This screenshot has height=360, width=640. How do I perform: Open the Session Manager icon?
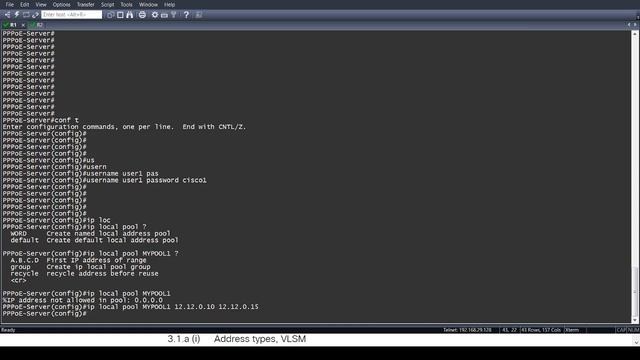click(x=7, y=15)
